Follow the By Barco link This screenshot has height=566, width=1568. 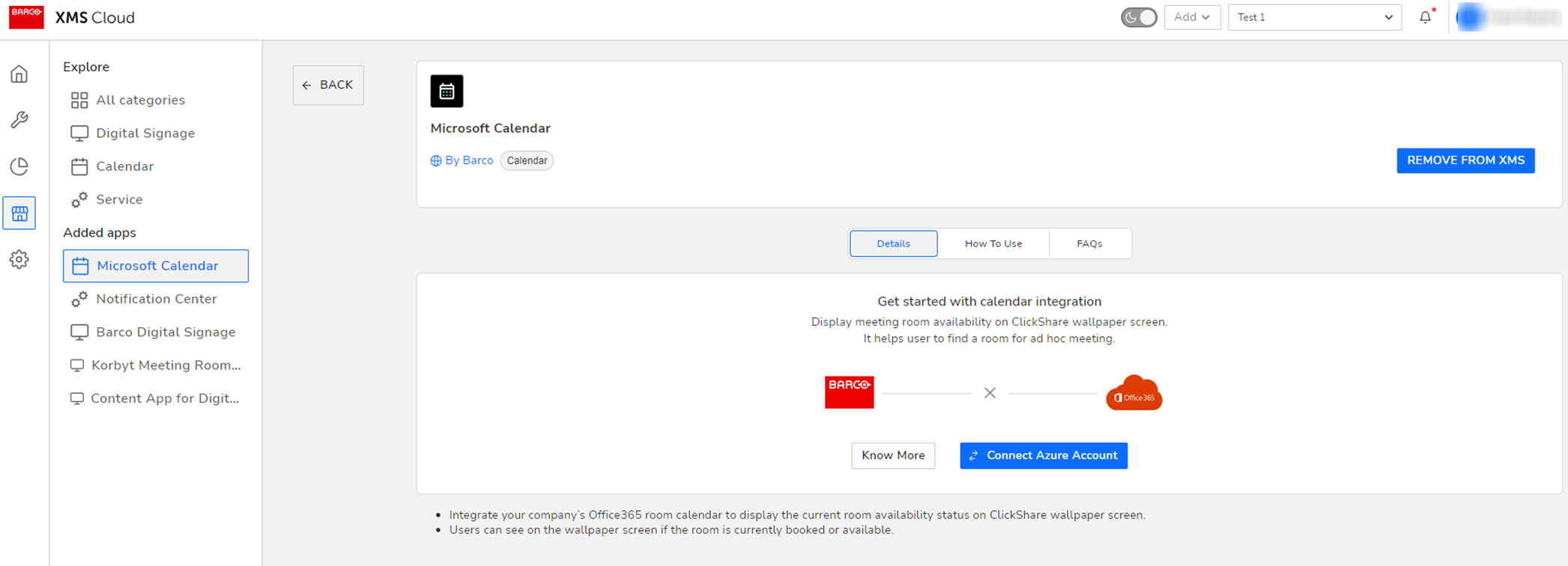462,160
